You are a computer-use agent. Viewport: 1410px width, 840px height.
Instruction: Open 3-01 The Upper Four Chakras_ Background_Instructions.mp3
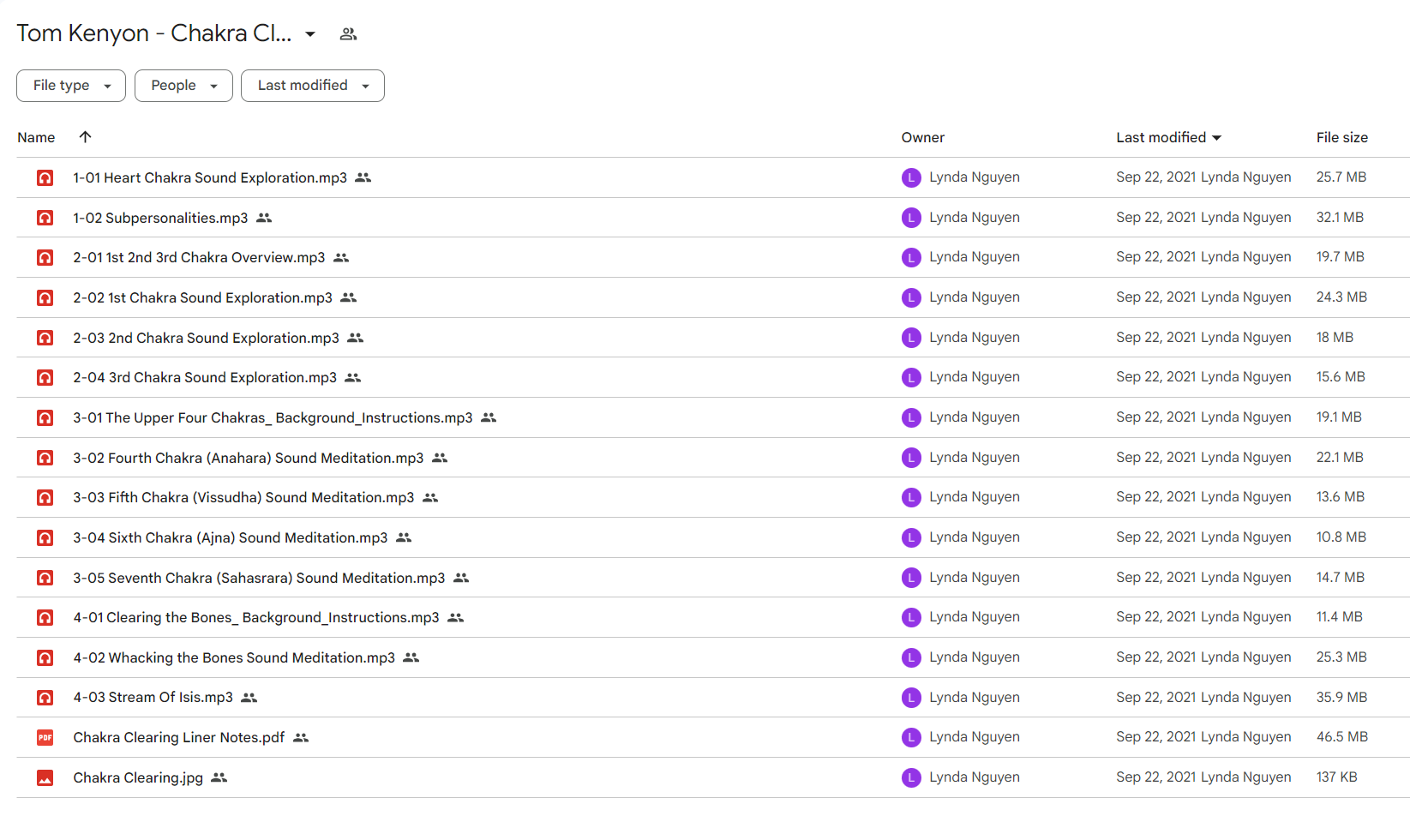click(x=273, y=417)
